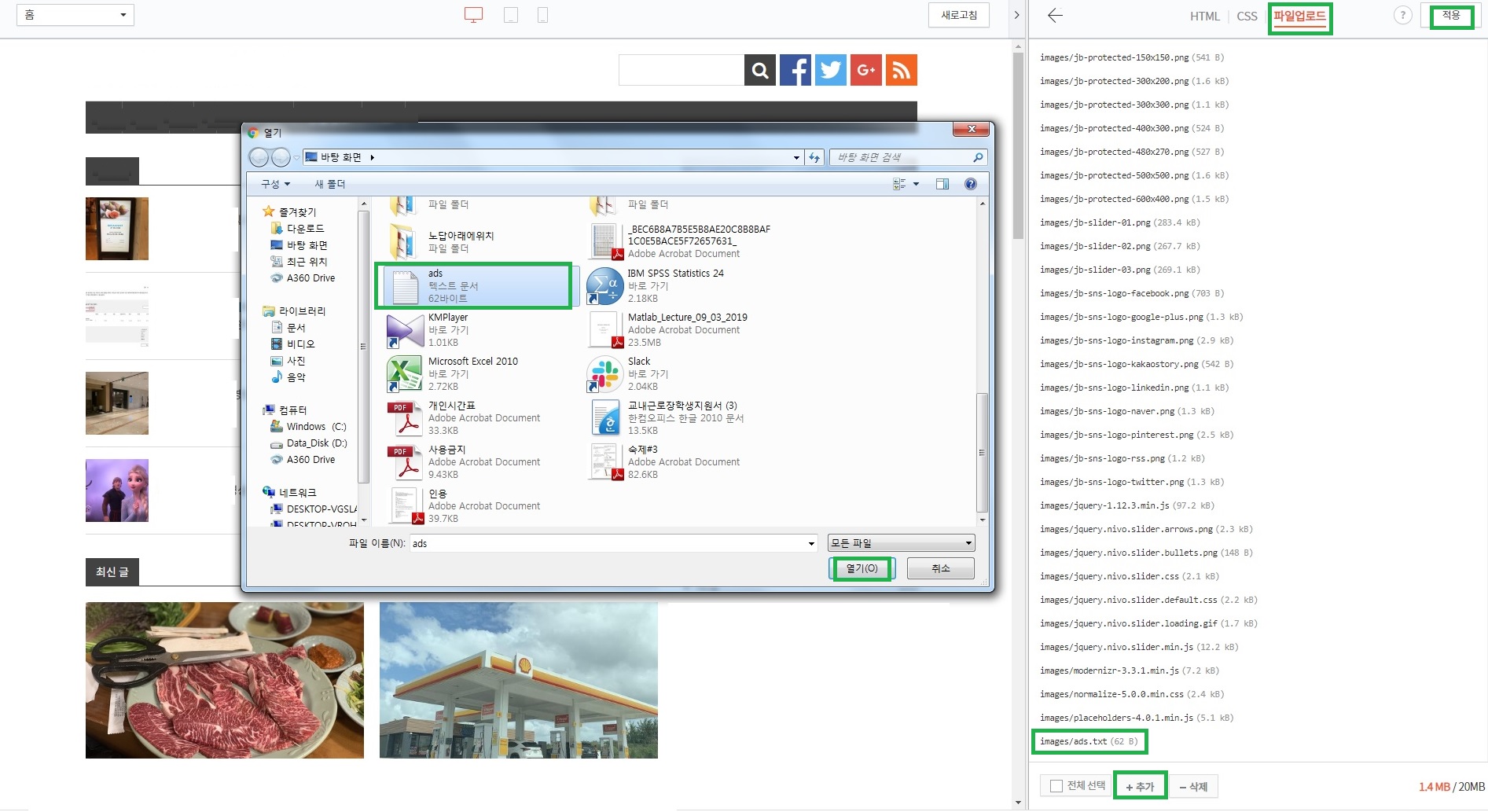Open the 홈 page dropdown
The height and width of the screenshot is (812, 1488).
[75, 15]
